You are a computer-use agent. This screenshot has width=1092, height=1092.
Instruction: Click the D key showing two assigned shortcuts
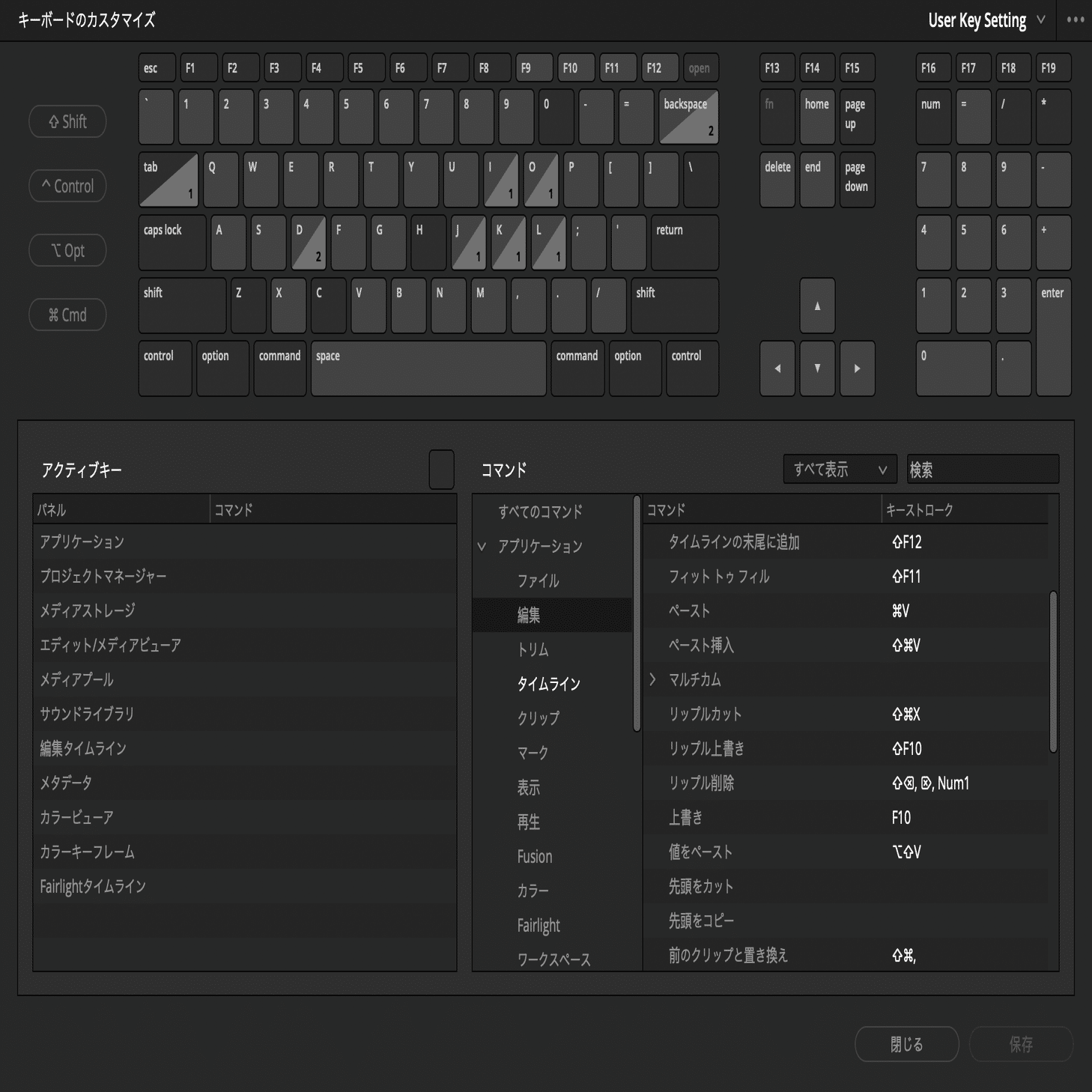tap(309, 242)
